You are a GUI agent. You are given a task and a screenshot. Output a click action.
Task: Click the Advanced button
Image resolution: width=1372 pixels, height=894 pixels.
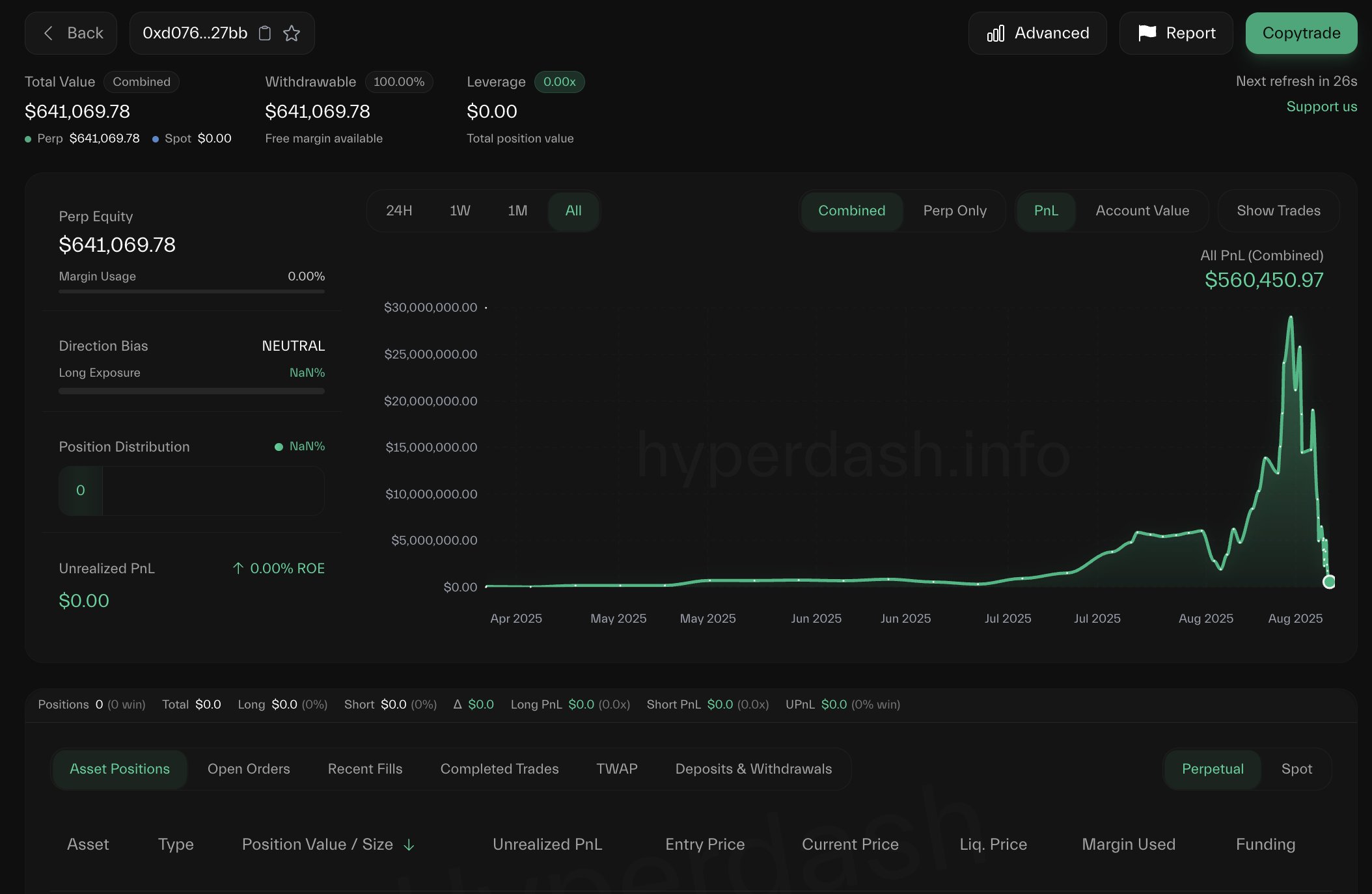(1037, 33)
